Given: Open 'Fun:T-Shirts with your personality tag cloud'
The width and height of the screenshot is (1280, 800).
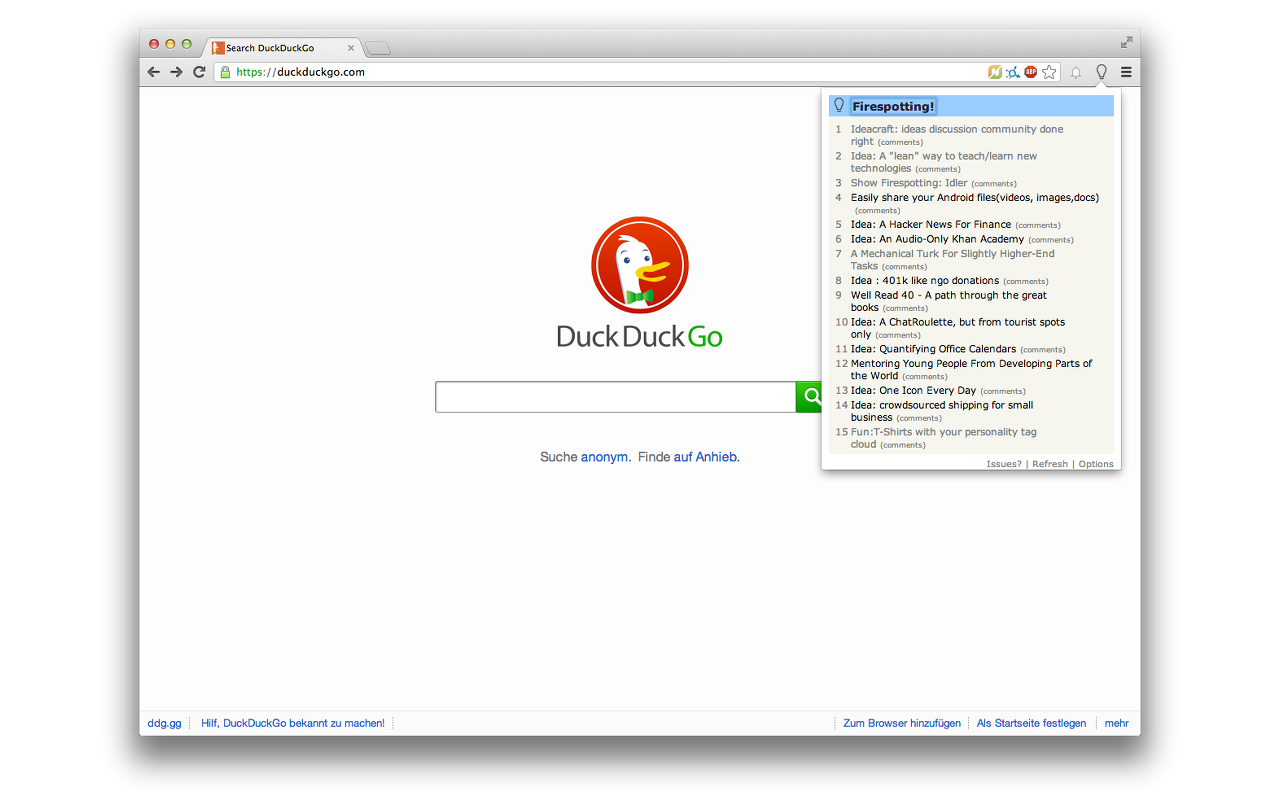Looking at the screenshot, I should [x=943, y=438].
